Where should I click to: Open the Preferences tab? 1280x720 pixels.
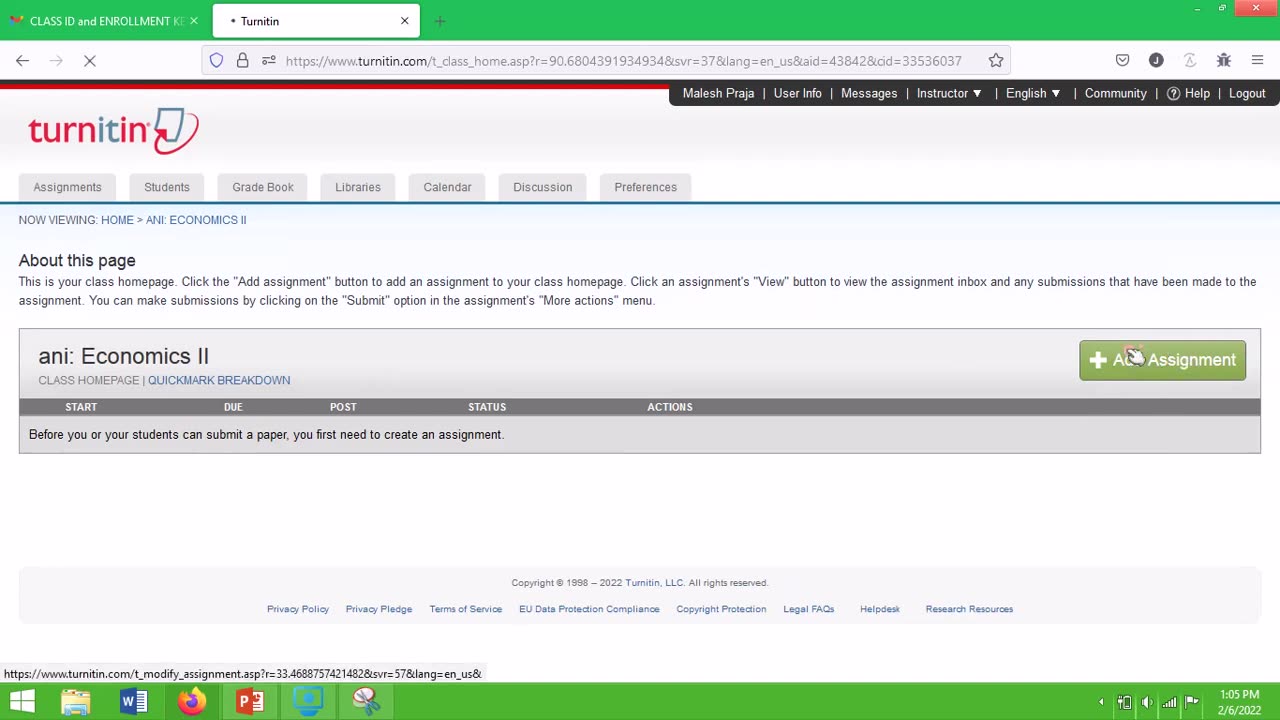[x=645, y=187]
